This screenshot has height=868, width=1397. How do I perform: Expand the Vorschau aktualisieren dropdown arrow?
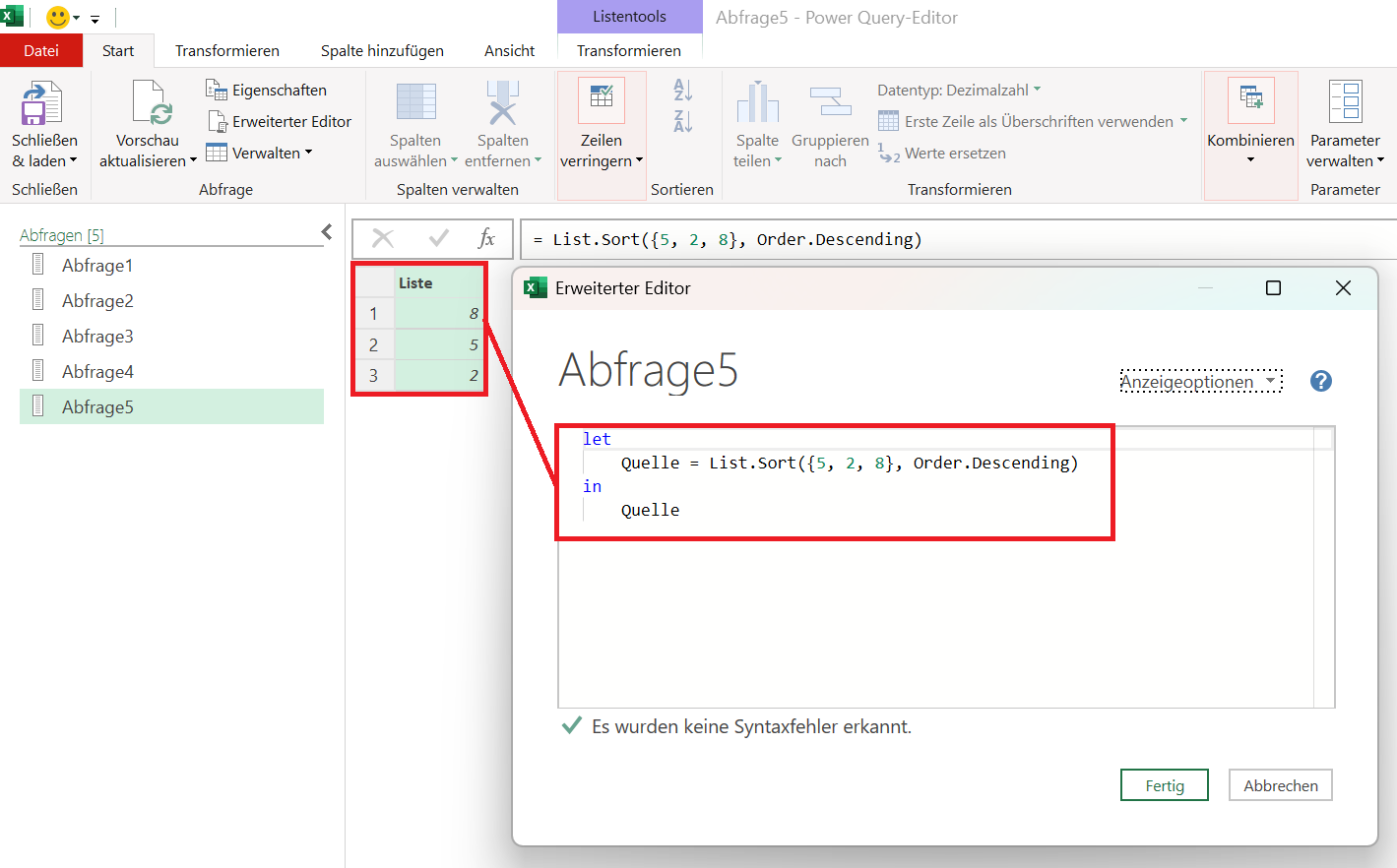click(x=193, y=160)
